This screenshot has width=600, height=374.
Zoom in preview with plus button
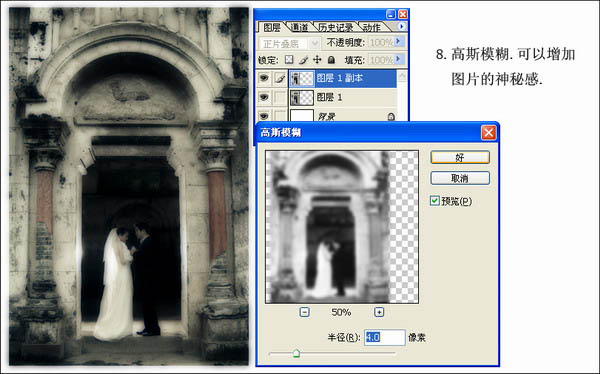click(x=379, y=312)
